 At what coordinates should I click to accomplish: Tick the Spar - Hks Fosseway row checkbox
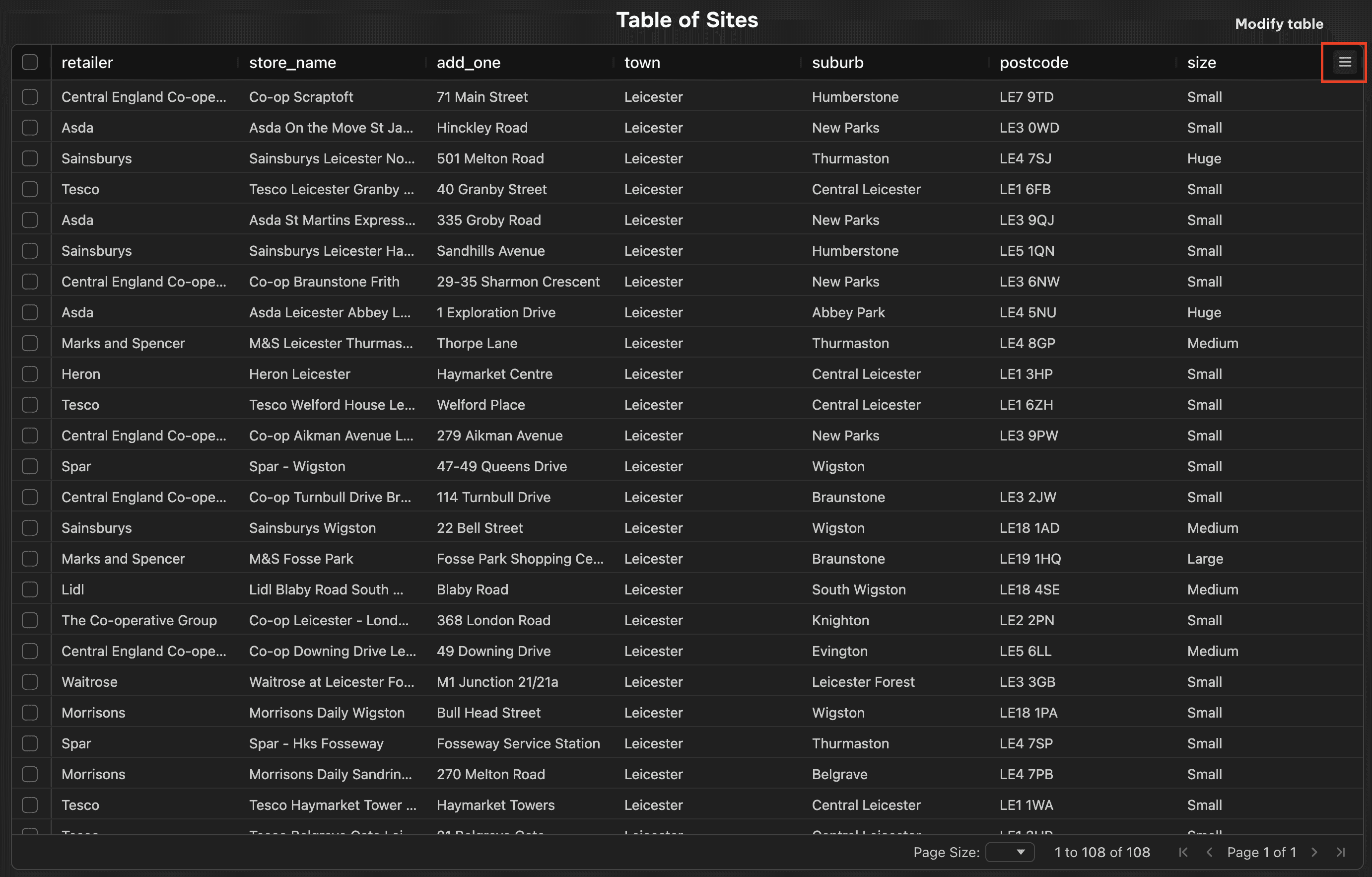coord(30,743)
